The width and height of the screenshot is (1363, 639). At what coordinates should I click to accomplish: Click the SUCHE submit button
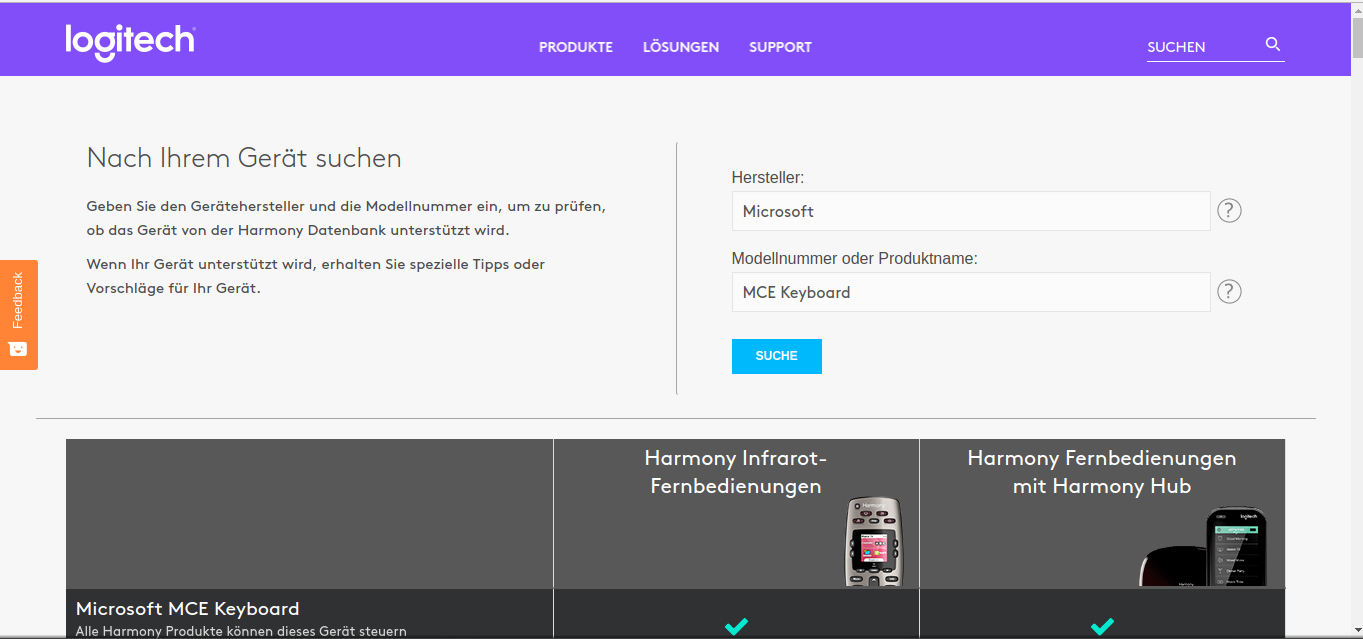[x=777, y=356]
